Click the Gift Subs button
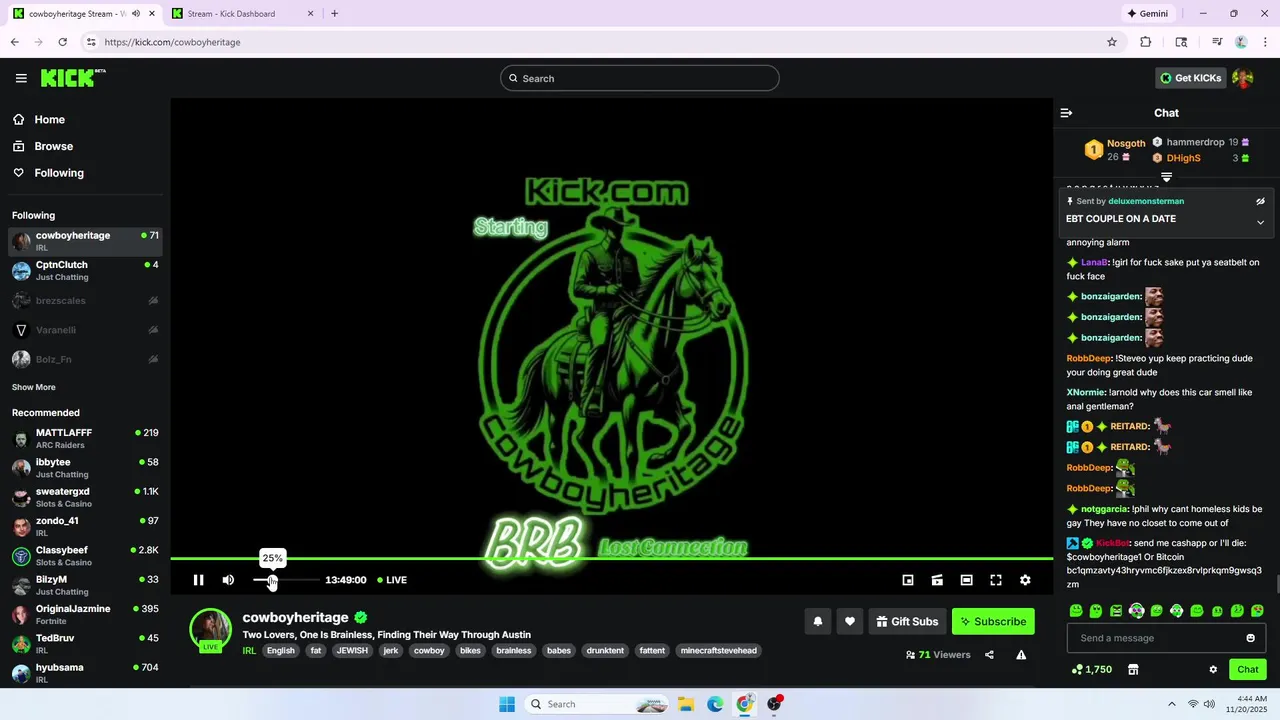1280x720 pixels. click(x=907, y=621)
